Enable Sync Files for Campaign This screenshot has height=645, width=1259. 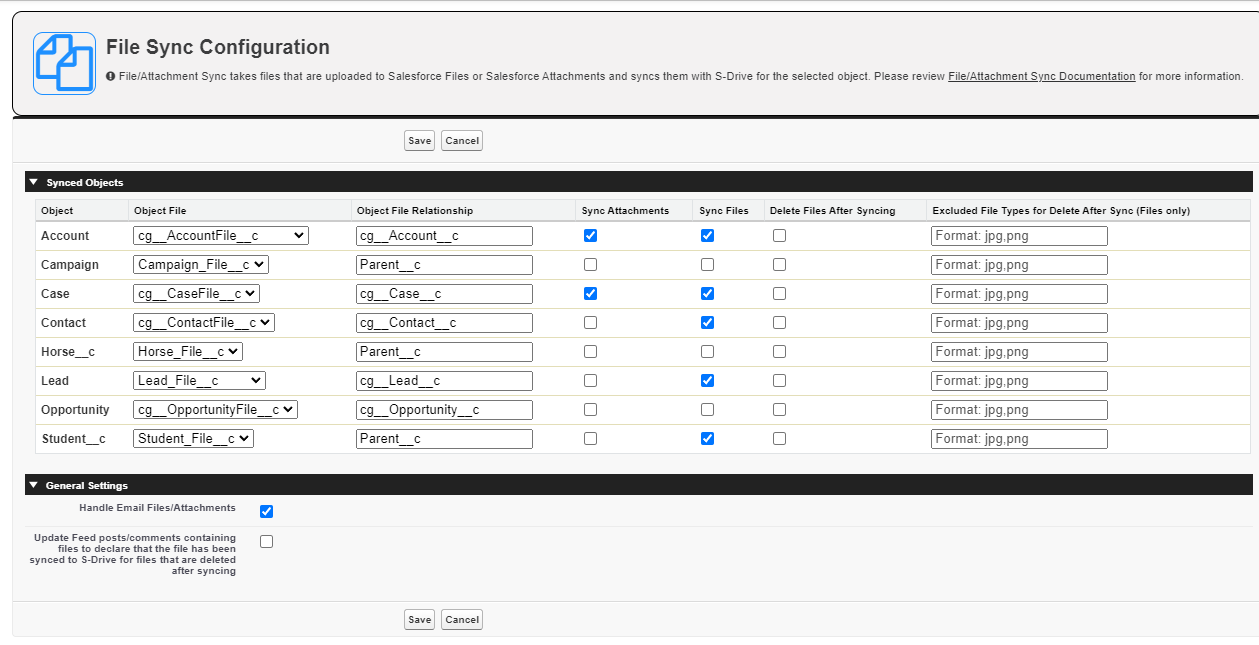tap(707, 265)
